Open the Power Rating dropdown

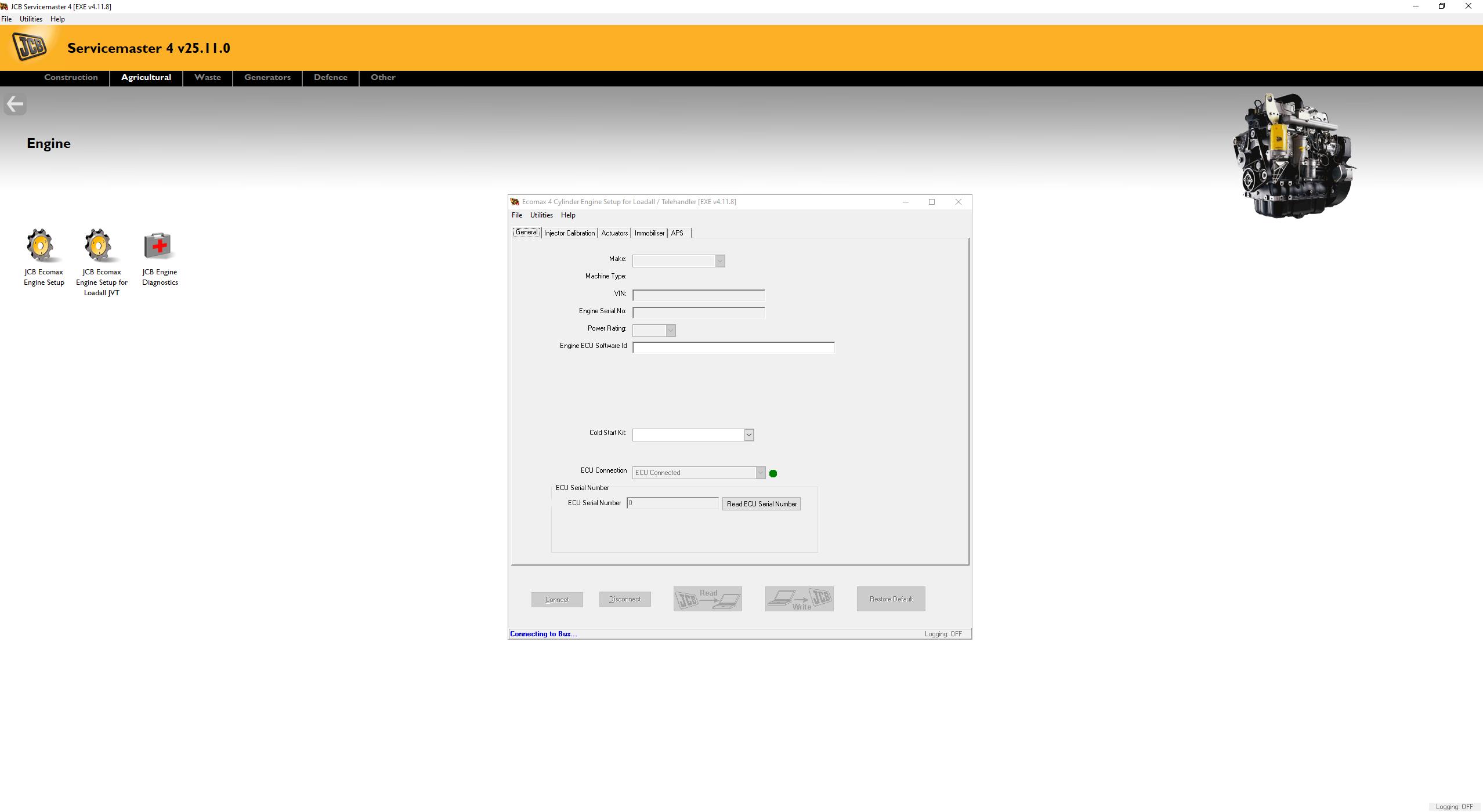(x=671, y=330)
